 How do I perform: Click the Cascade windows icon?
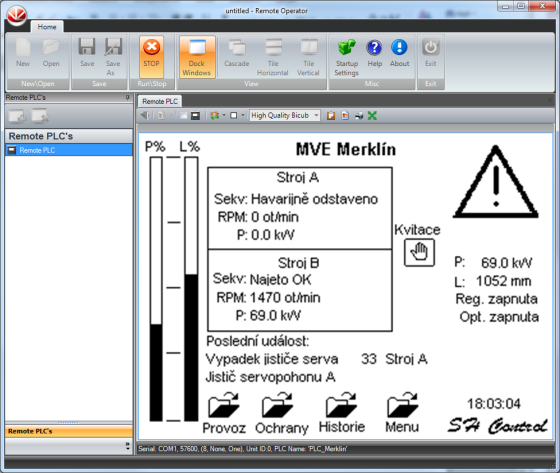tap(236, 53)
